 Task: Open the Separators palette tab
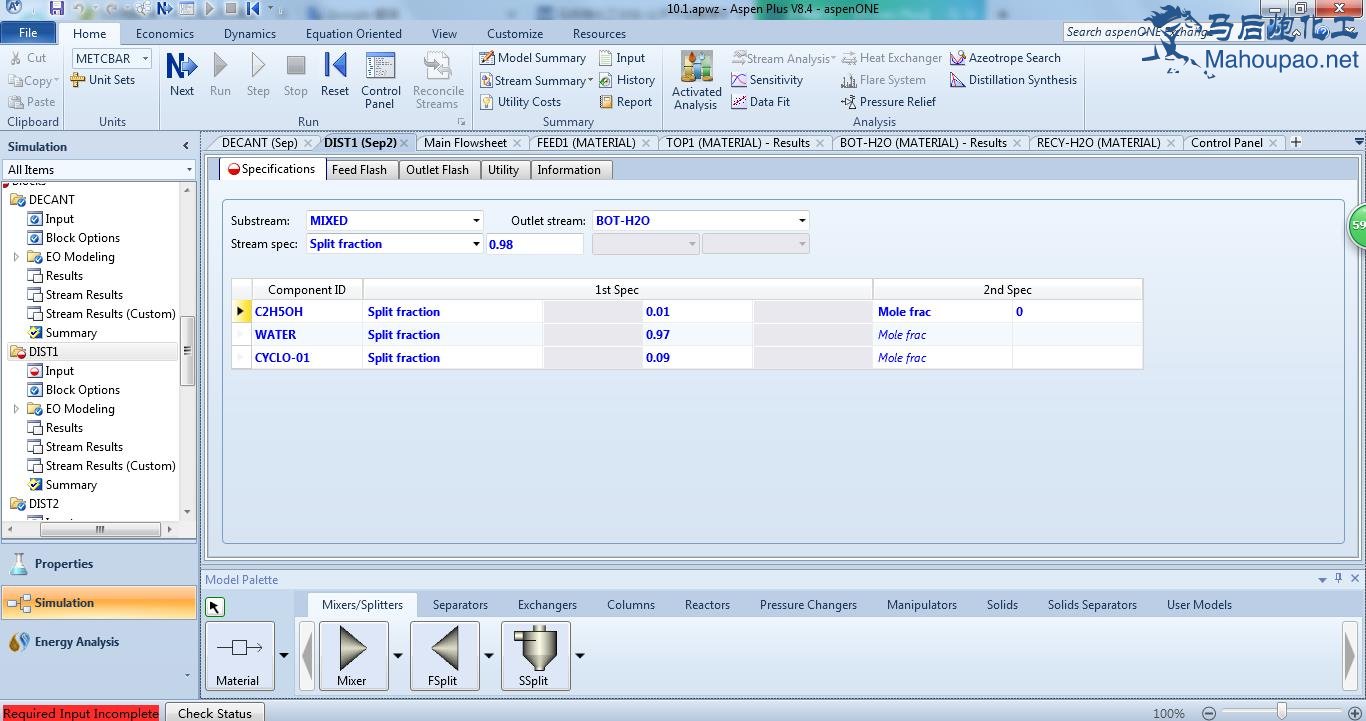(460, 605)
